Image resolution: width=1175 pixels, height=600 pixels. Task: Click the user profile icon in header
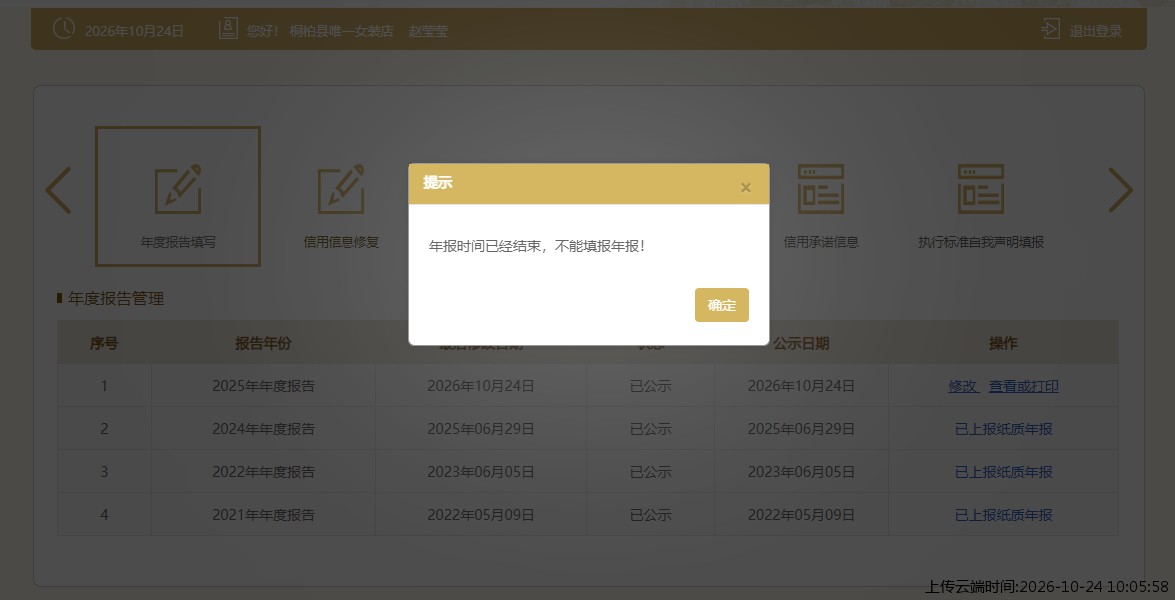point(228,29)
